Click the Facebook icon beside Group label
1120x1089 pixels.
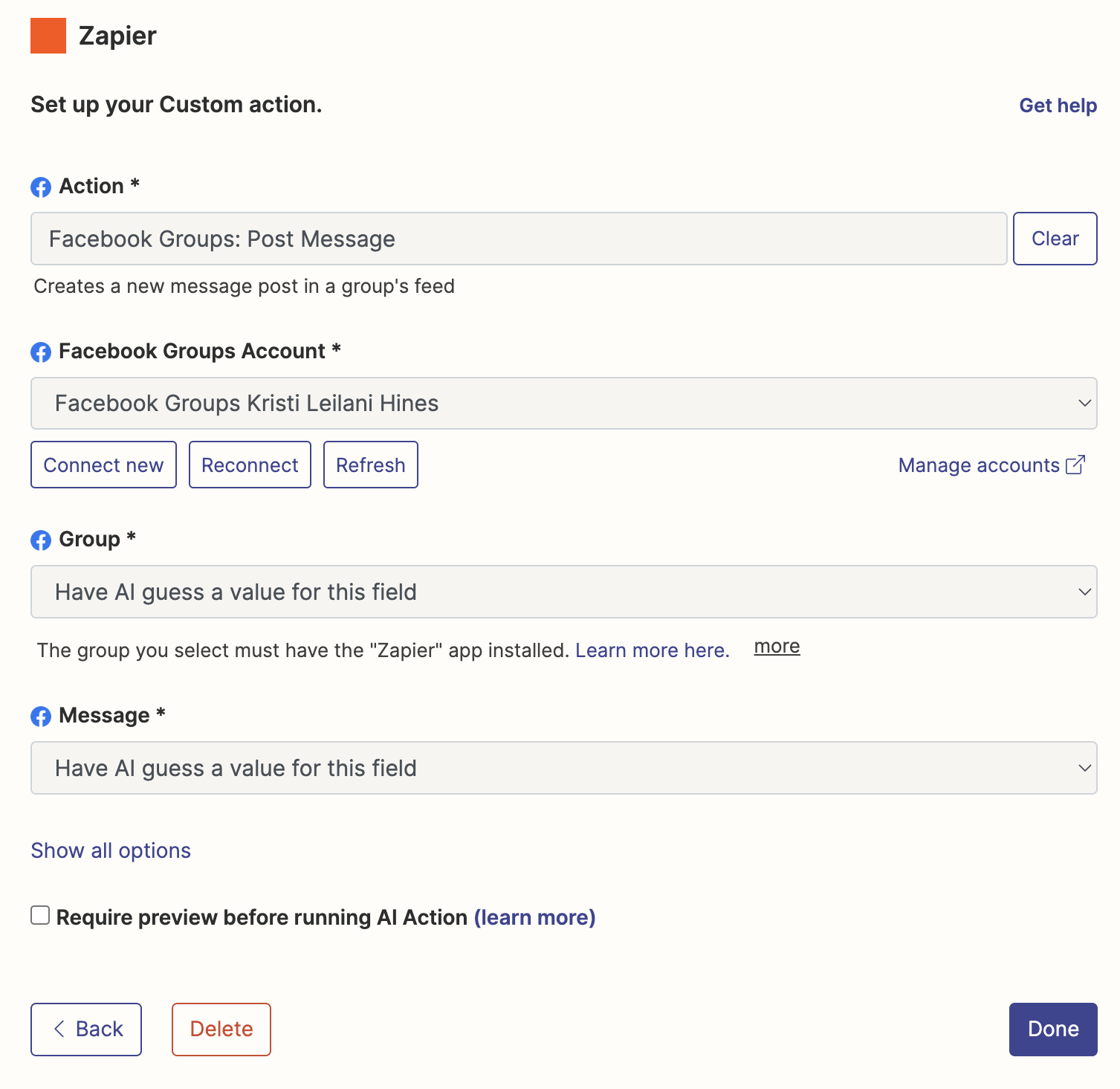coord(41,540)
